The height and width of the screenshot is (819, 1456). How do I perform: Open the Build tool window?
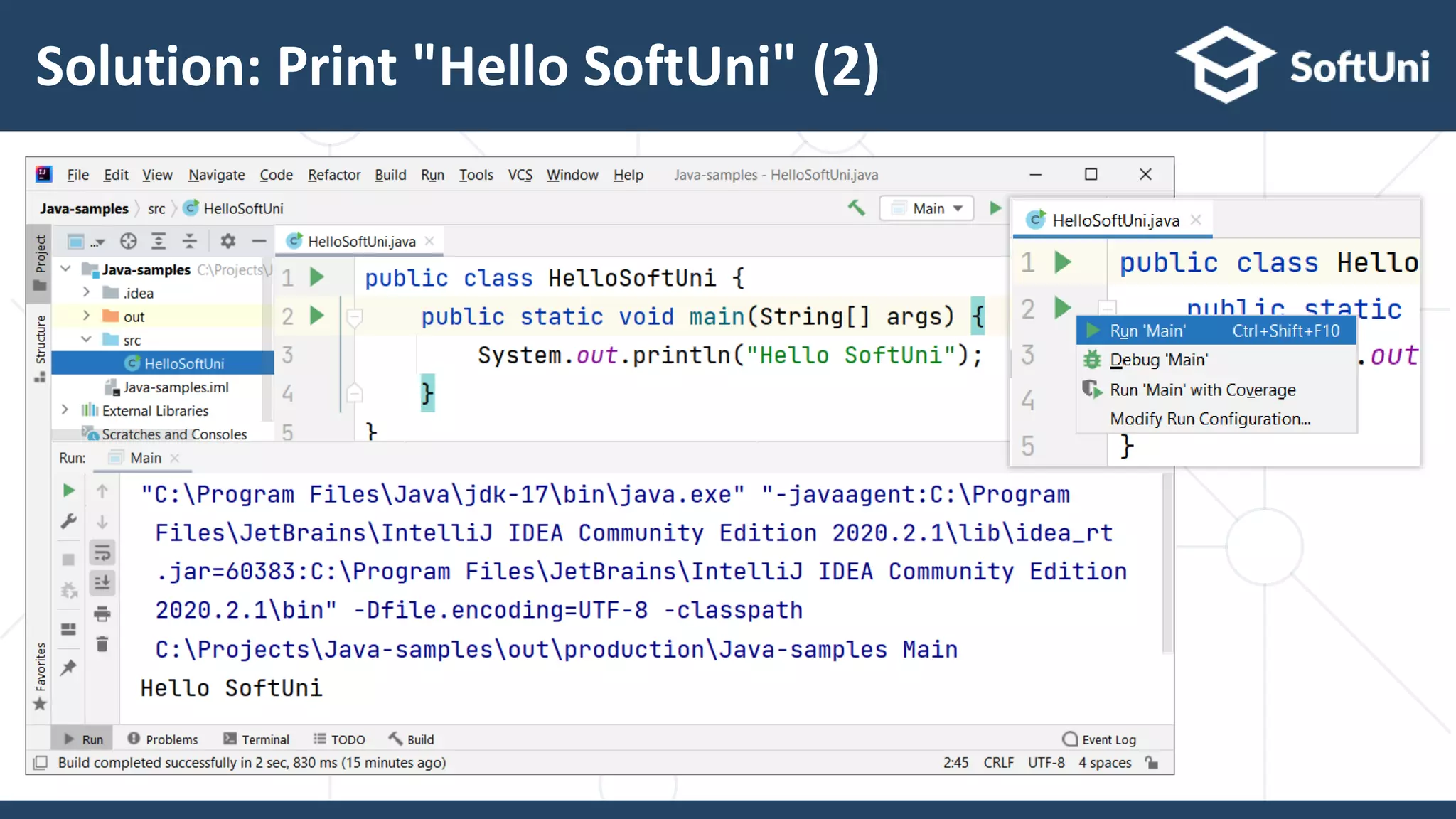coord(412,739)
